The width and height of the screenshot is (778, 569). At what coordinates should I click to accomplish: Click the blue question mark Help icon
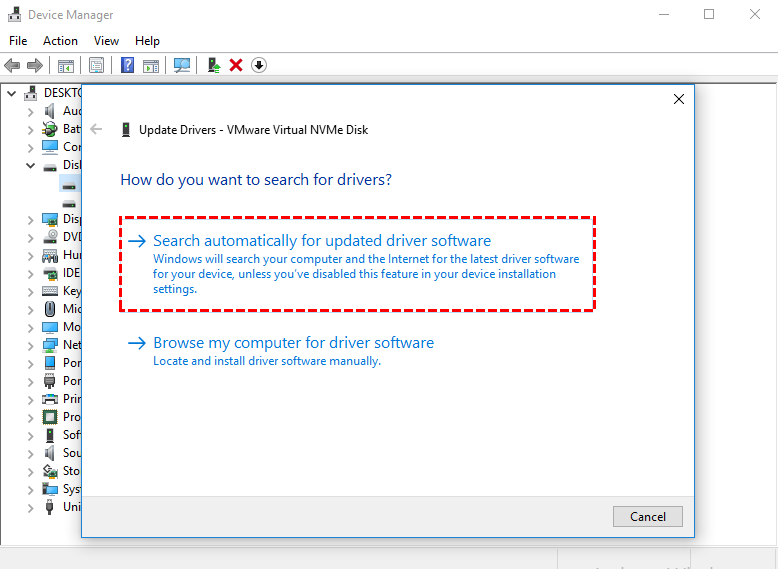(x=127, y=66)
